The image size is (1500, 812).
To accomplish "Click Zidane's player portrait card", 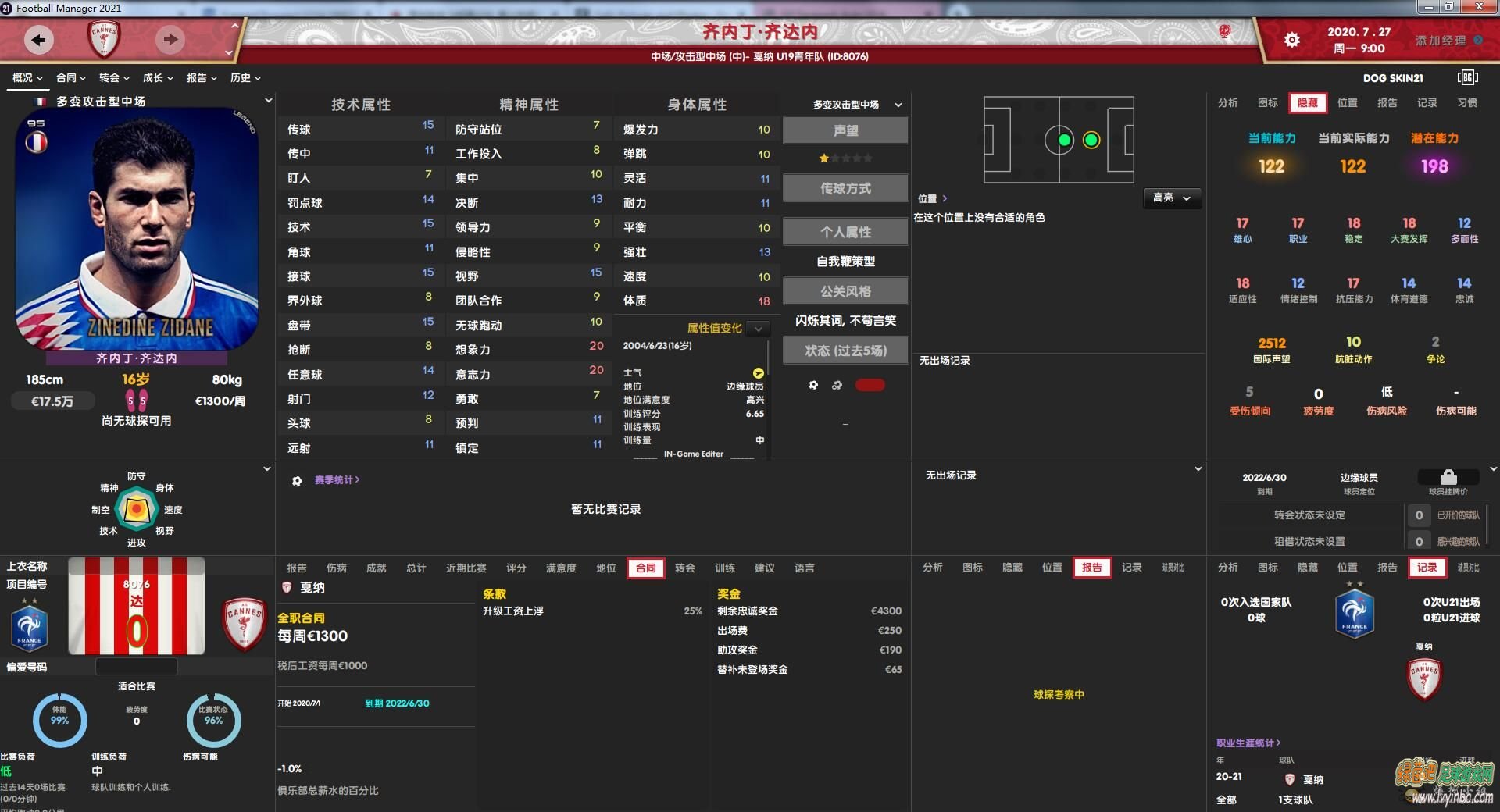I will coord(137,230).
